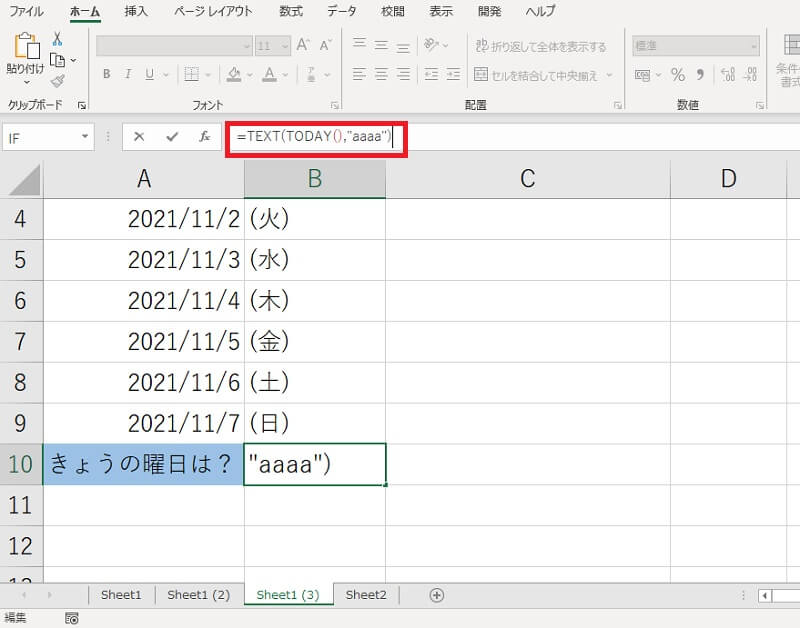800x628 pixels.
Task: Switch to the 数式 ribbon tab
Action: point(290,12)
